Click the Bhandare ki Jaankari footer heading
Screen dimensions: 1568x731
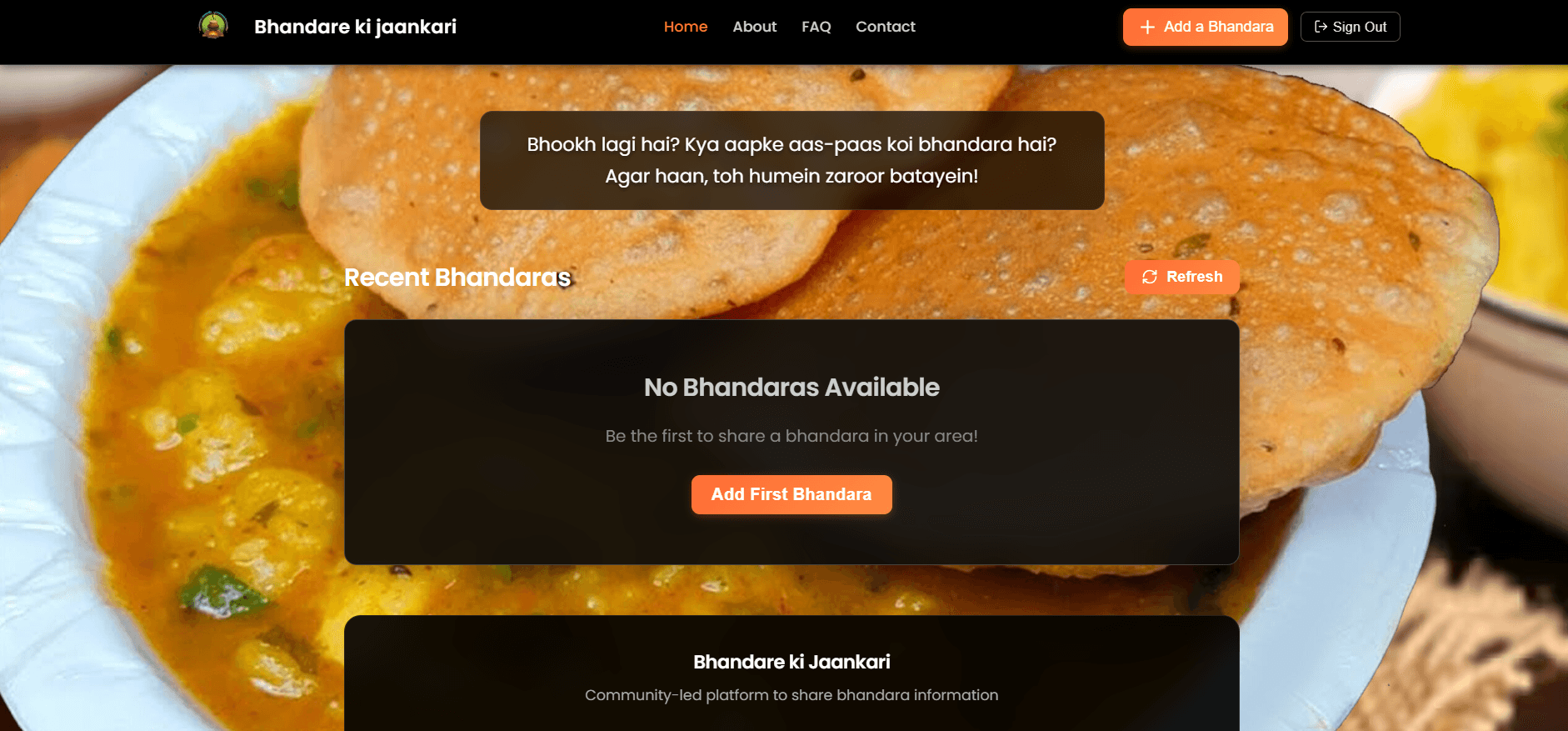pos(791,662)
